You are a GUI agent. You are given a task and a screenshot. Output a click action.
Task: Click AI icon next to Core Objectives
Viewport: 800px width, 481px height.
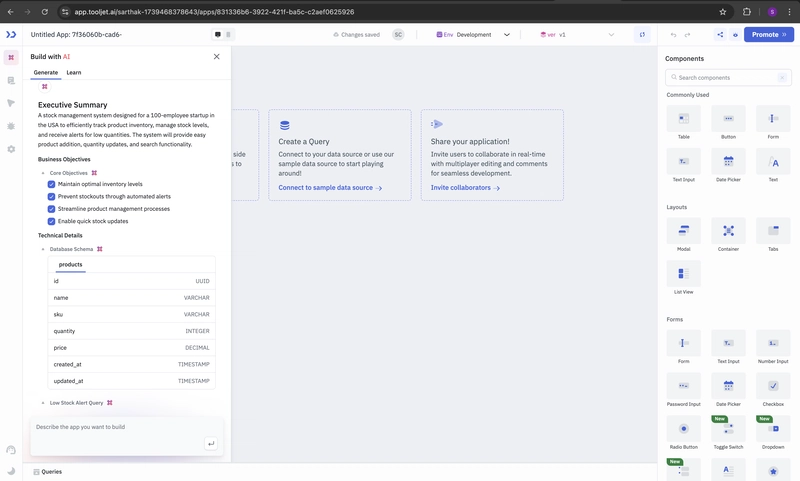pos(94,173)
